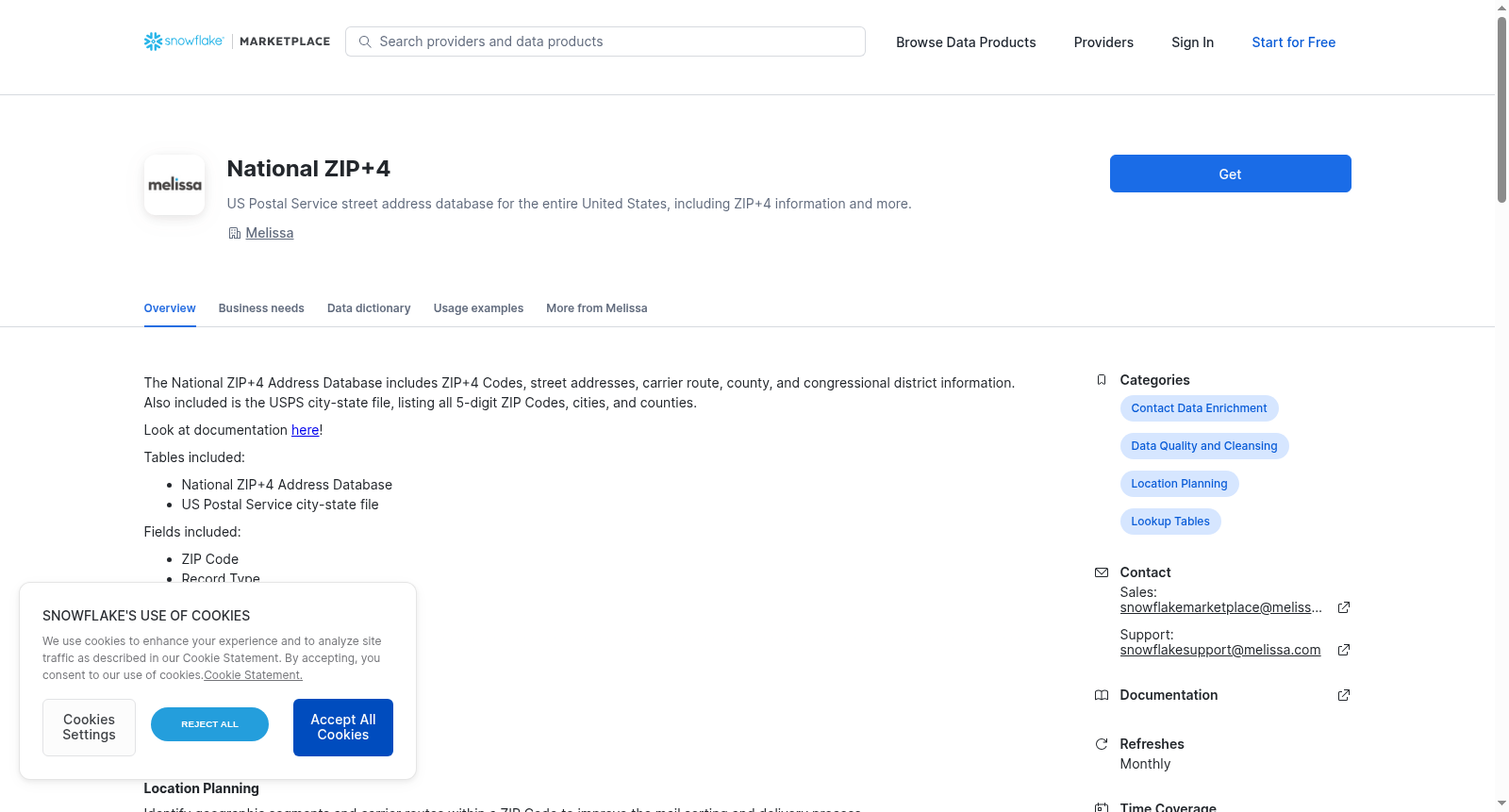Click the building icon beside Melissa
This screenshot has height=812, width=1509.
pyautogui.click(x=235, y=233)
